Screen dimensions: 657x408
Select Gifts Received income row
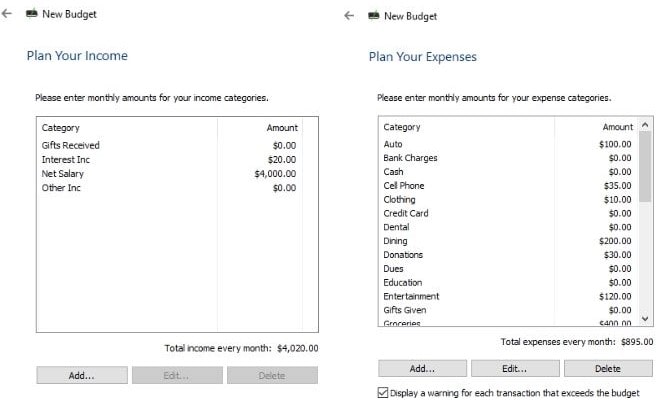[x=169, y=145]
